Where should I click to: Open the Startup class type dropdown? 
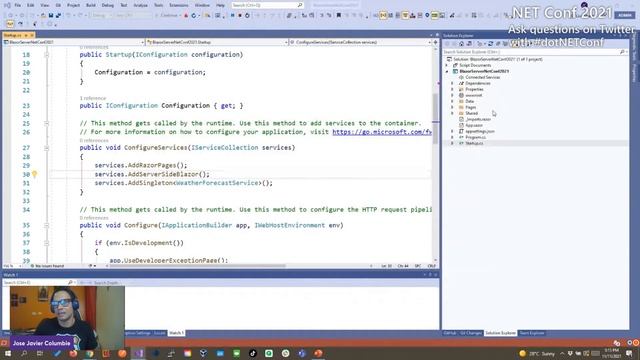[217, 42]
